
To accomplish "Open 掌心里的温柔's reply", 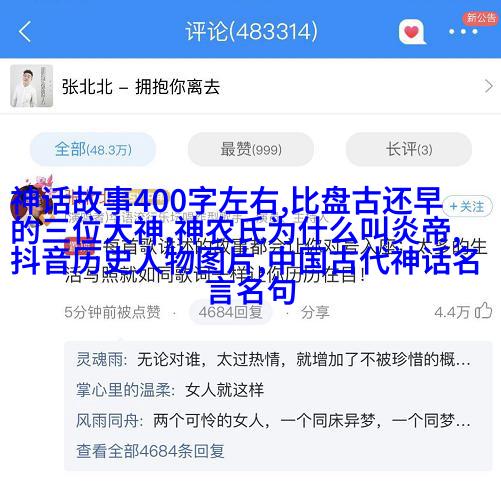I will coord(170,390).
